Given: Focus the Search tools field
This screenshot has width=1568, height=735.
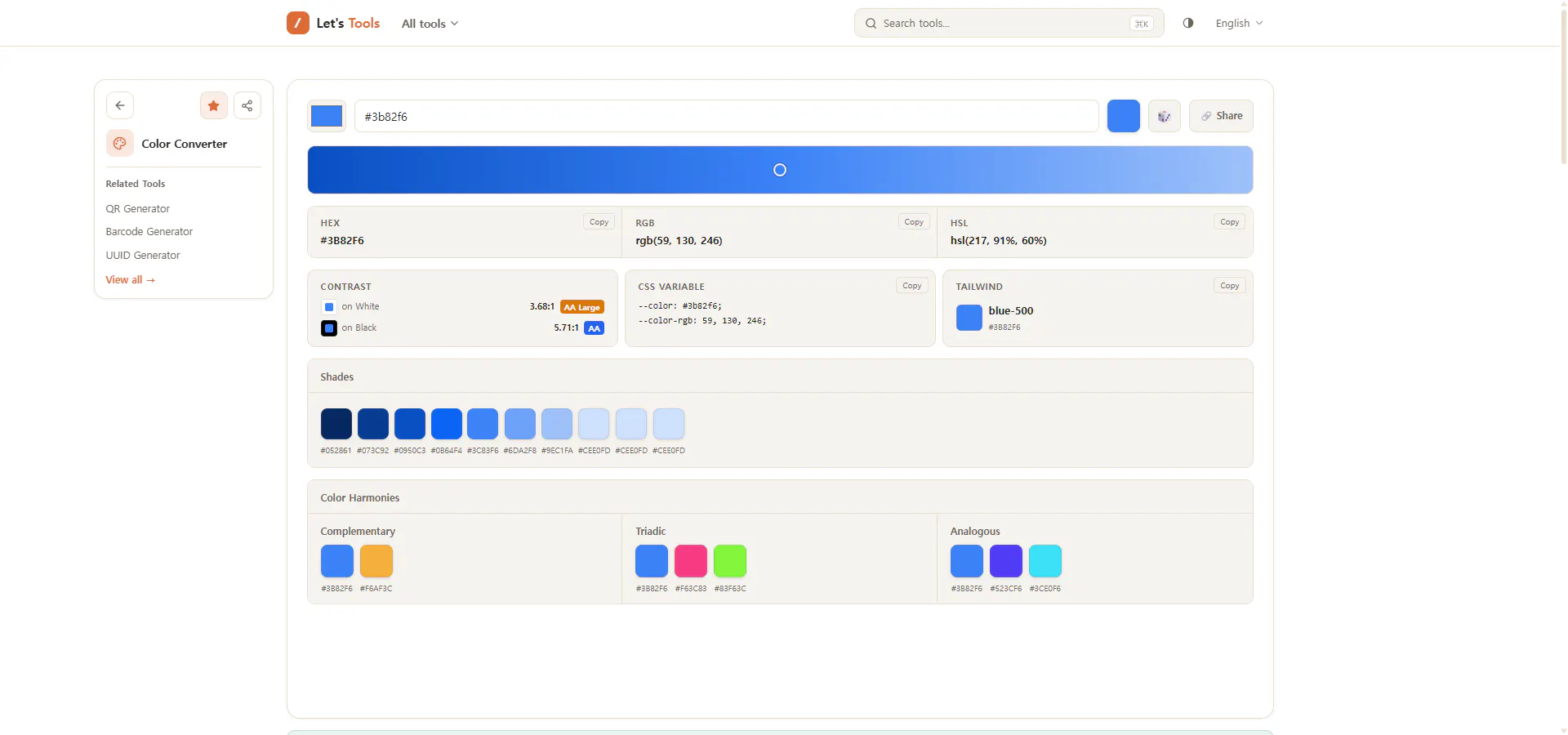Looking at the screenshot, I should pyautogui.click(x=1009, y=23).
